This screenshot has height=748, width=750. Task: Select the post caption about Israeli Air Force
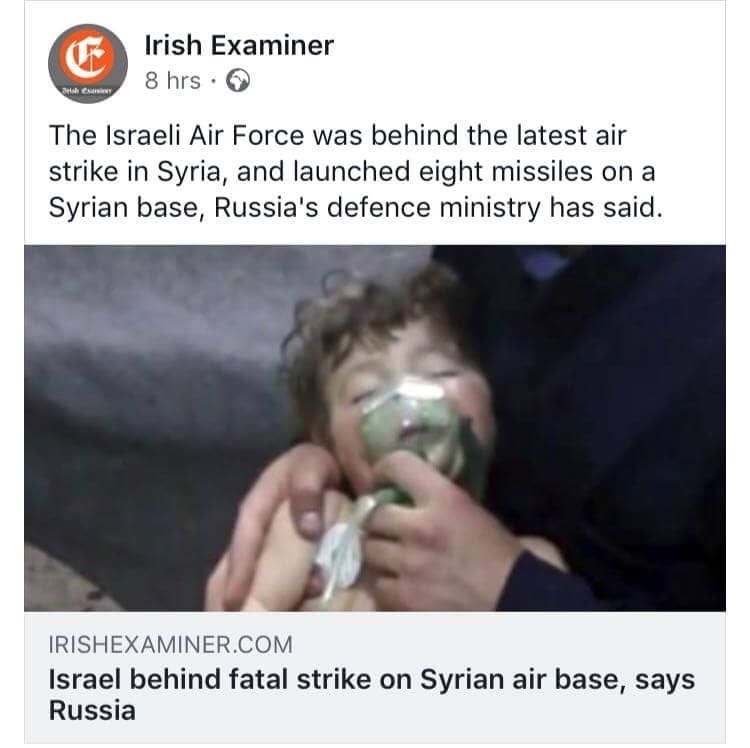[356, 171]
